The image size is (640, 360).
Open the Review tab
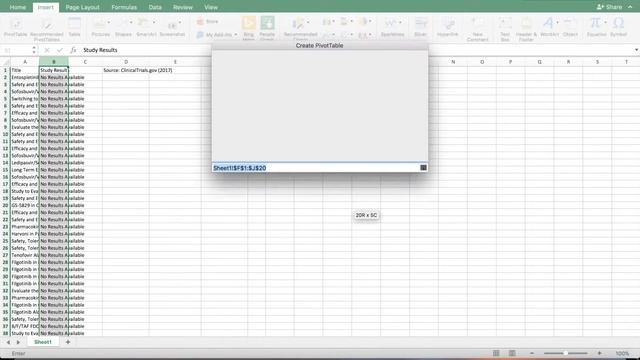[182, 7]
